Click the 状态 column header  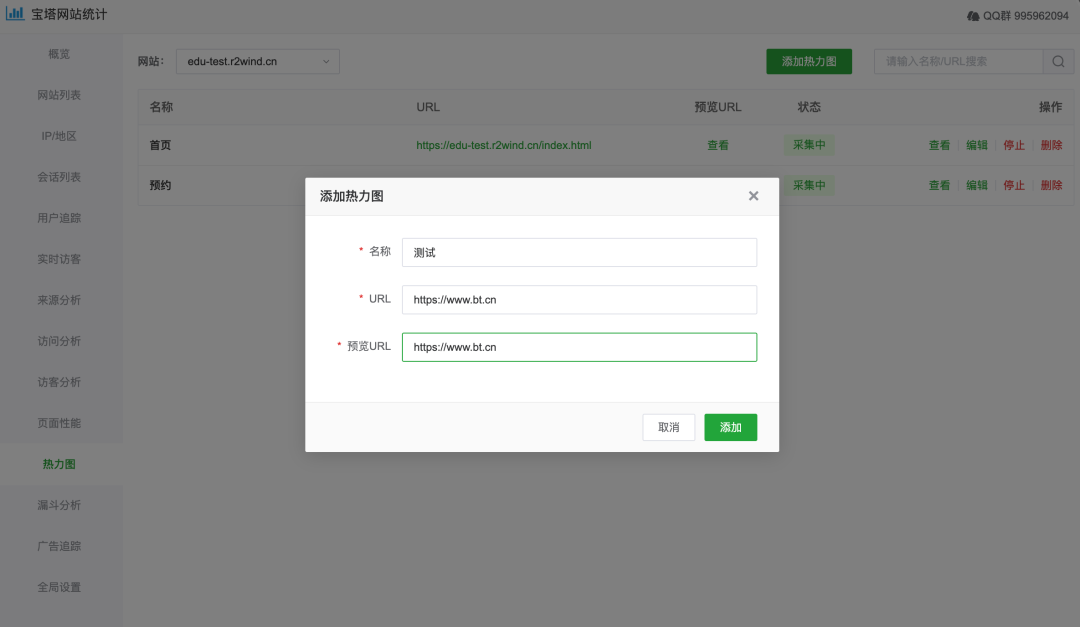pyautogui.click(x=809, y=107)
